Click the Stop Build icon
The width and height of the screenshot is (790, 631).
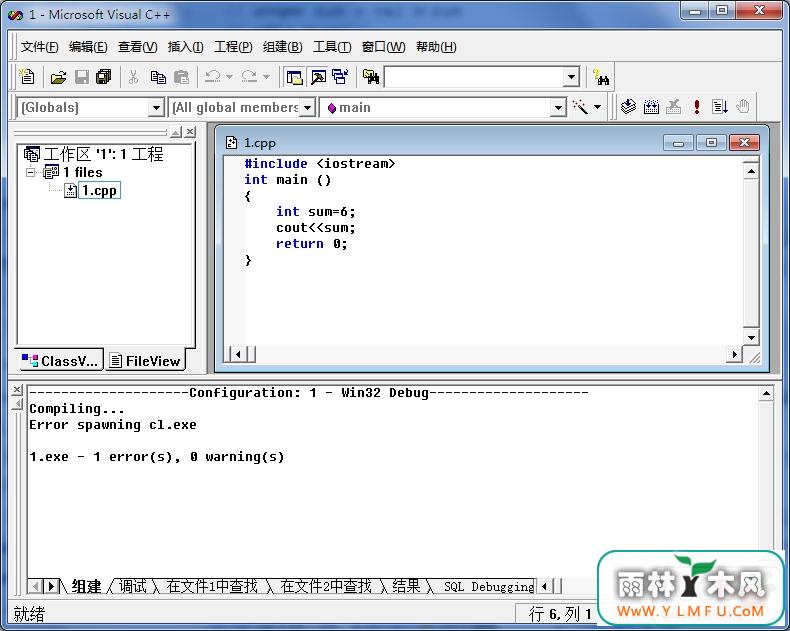674,107
